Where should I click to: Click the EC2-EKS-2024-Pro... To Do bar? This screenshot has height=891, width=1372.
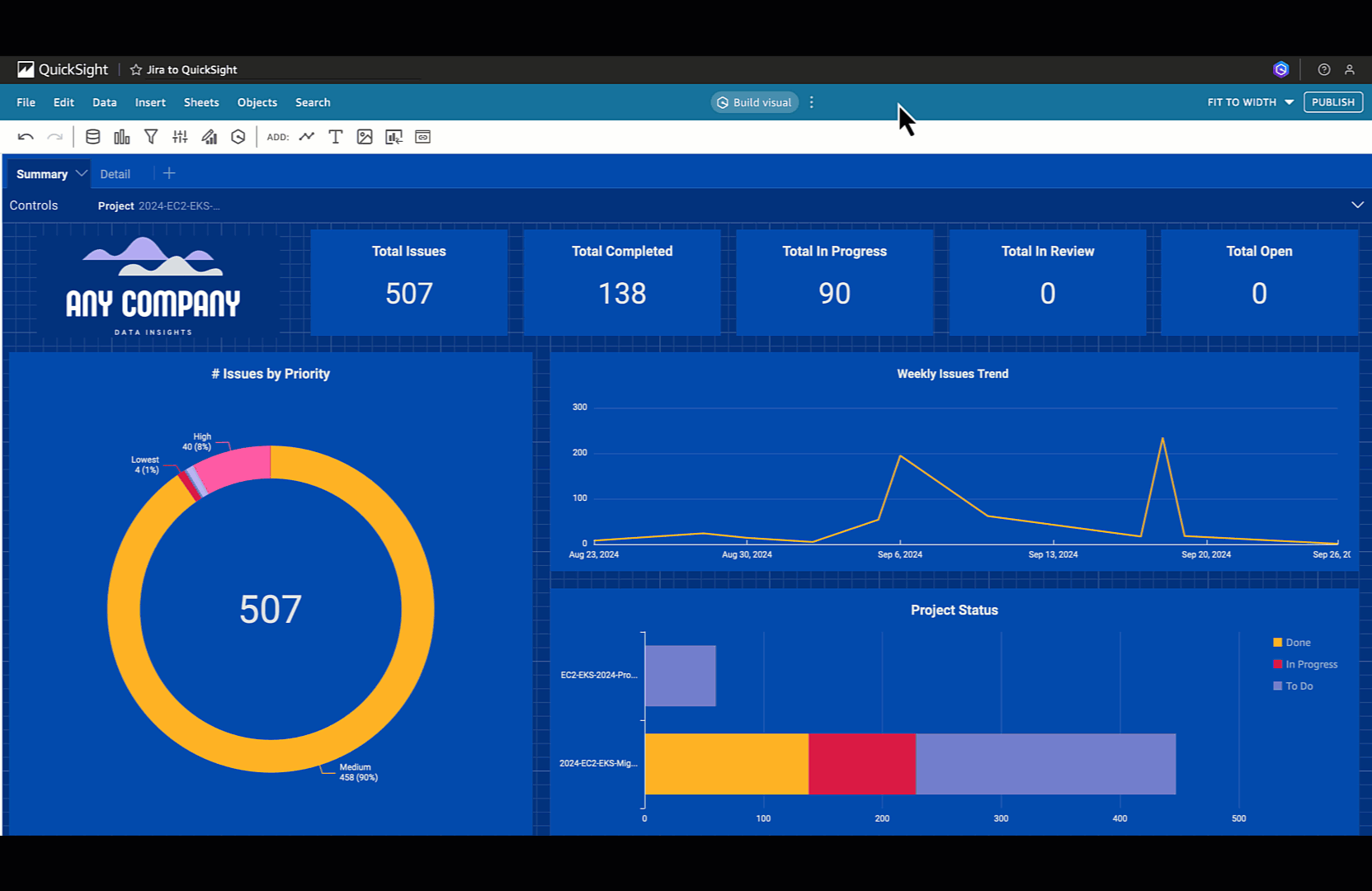[x=681, y=676]
